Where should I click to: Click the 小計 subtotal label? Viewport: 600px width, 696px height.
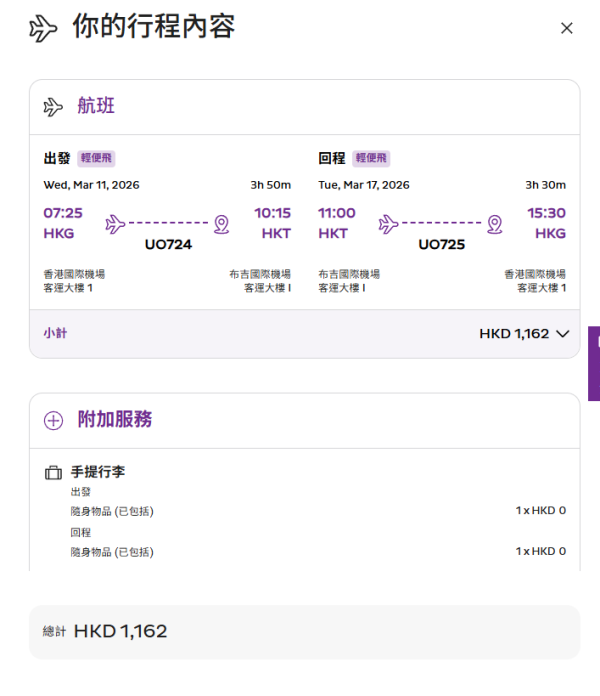(55, 333)
